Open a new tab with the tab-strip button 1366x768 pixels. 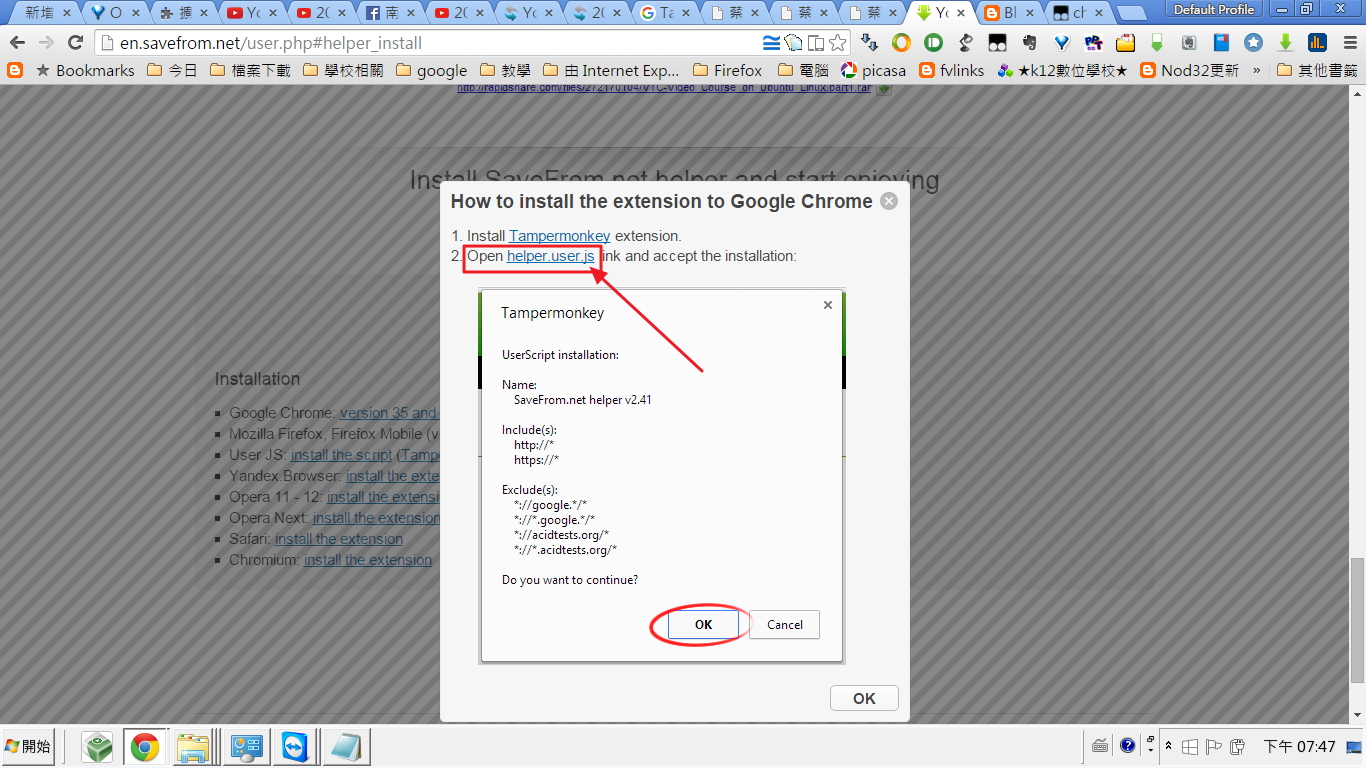[1131, 14]
